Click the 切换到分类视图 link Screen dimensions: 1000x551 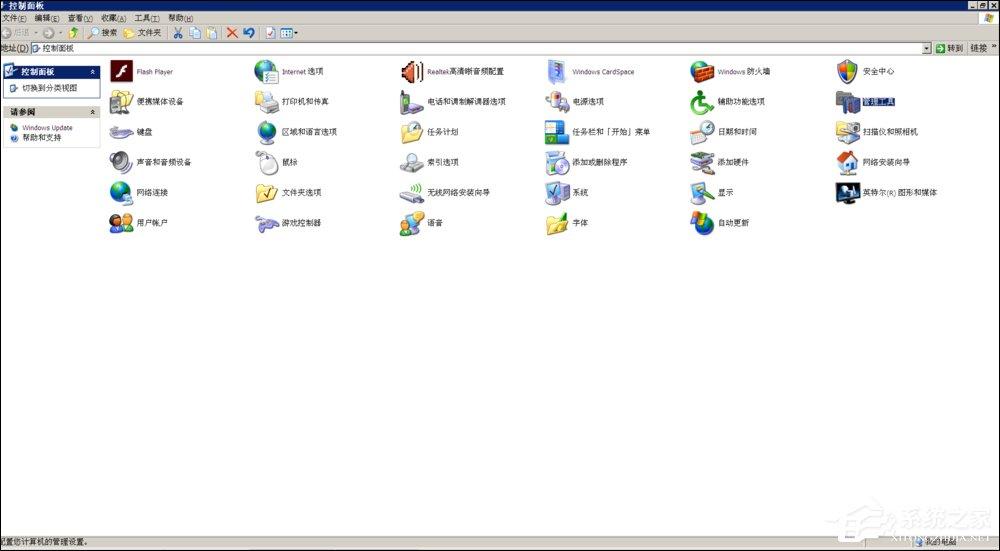coord(50,89)
